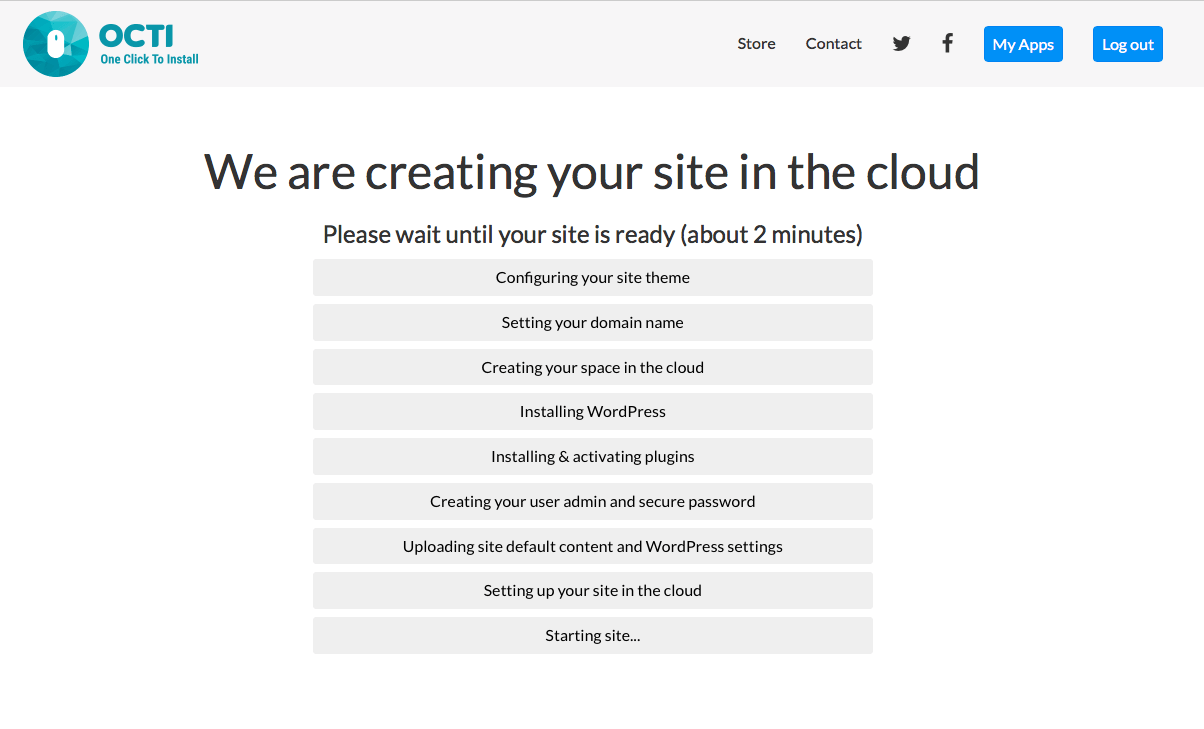Open the Twitter bird icon link
1204x729 pixels.
901,44
